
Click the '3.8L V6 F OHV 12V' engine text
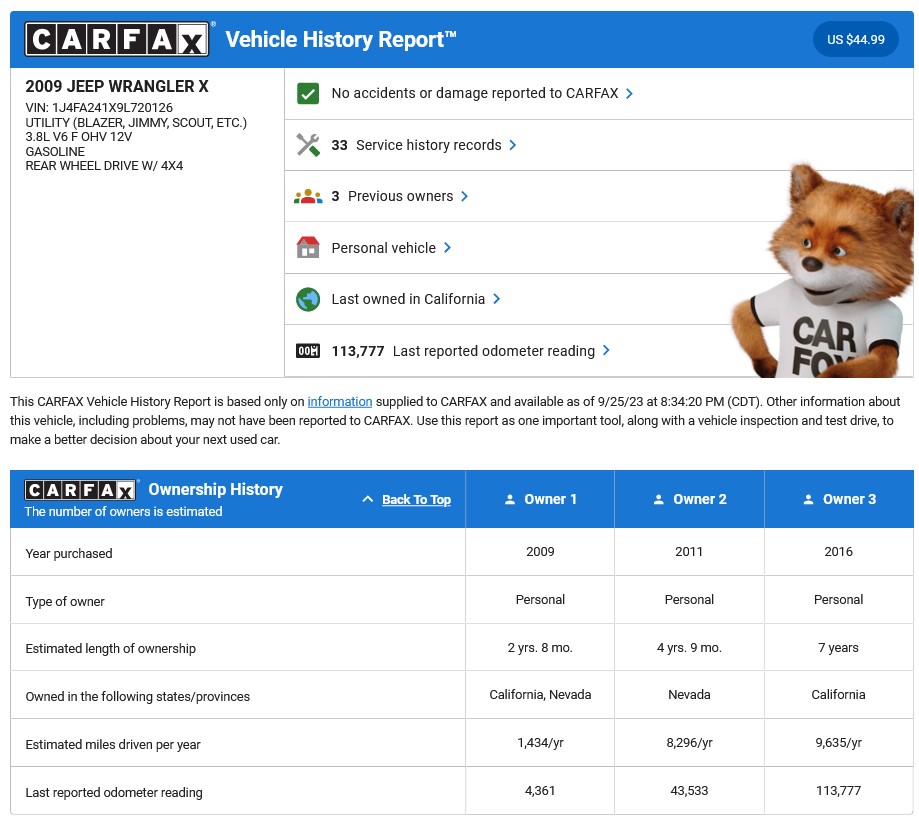79,137
